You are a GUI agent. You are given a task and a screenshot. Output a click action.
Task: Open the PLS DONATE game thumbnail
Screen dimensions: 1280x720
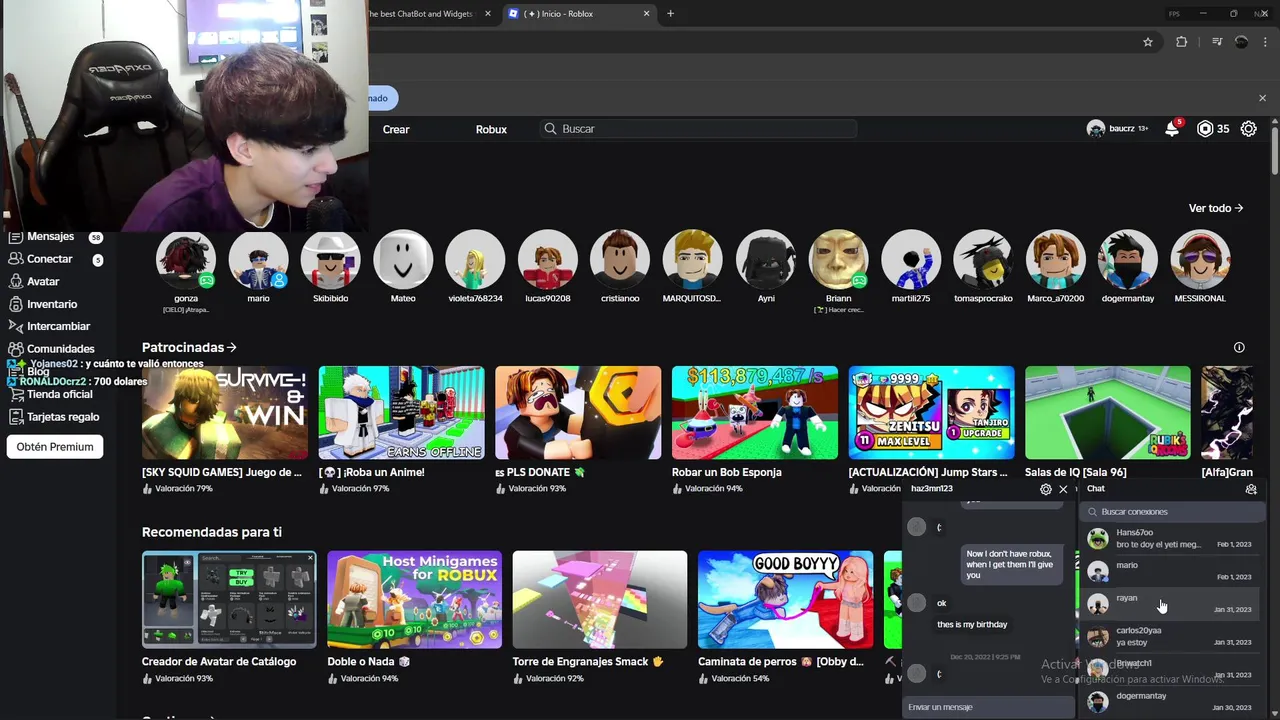click(578, 413)
